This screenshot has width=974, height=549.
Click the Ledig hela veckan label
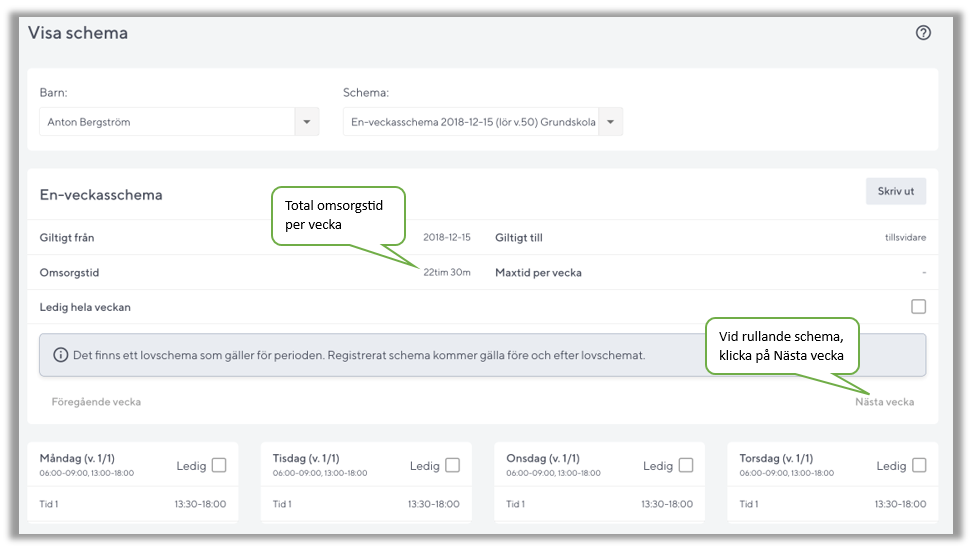[85, 307]
